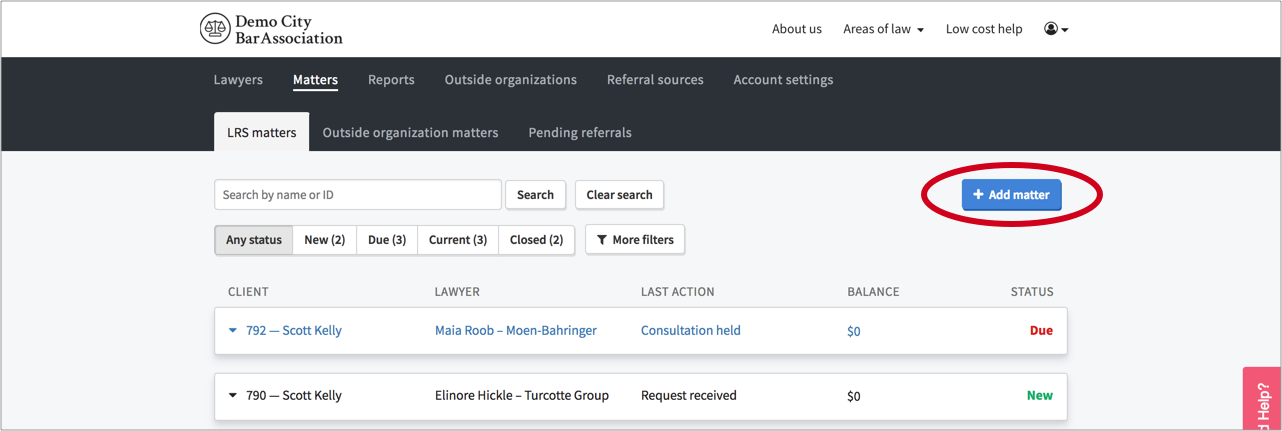1282x431 pixels.
Task: Navigate to Outside organizations
Action: click(510, 80)
